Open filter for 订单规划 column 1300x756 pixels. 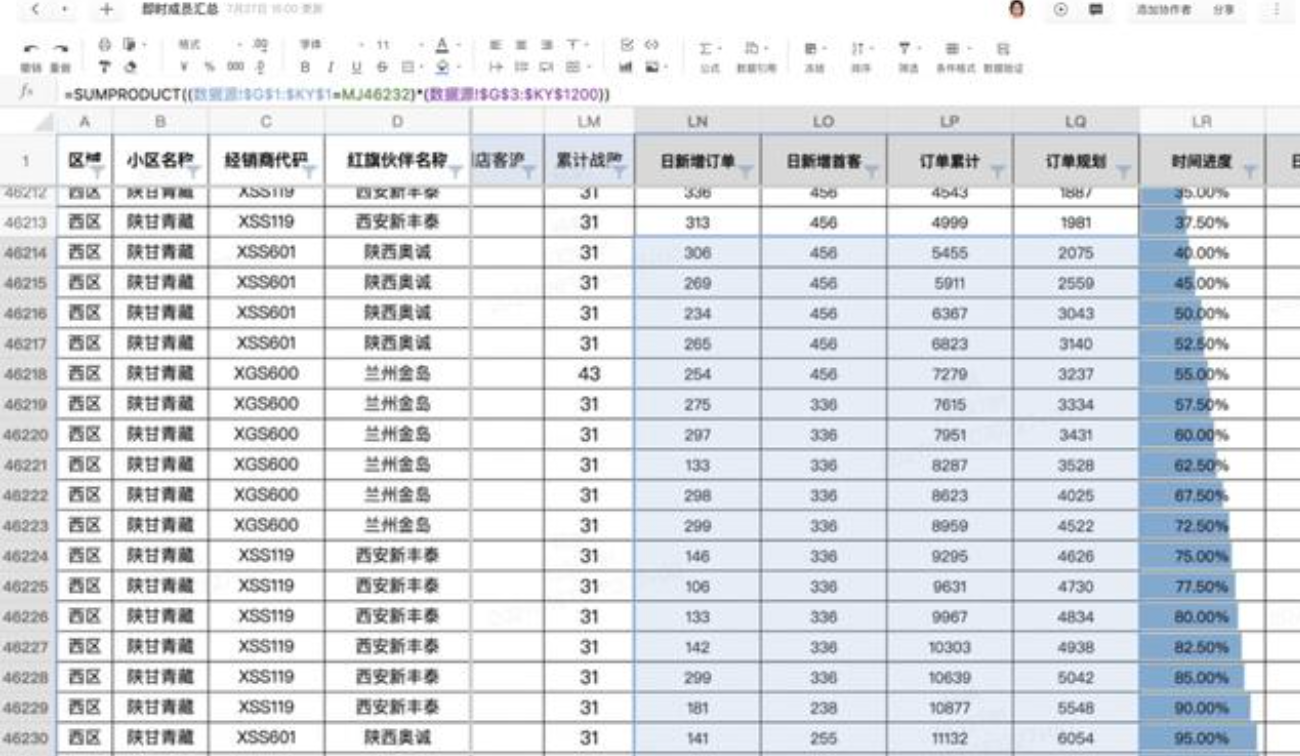point(1123,171)
